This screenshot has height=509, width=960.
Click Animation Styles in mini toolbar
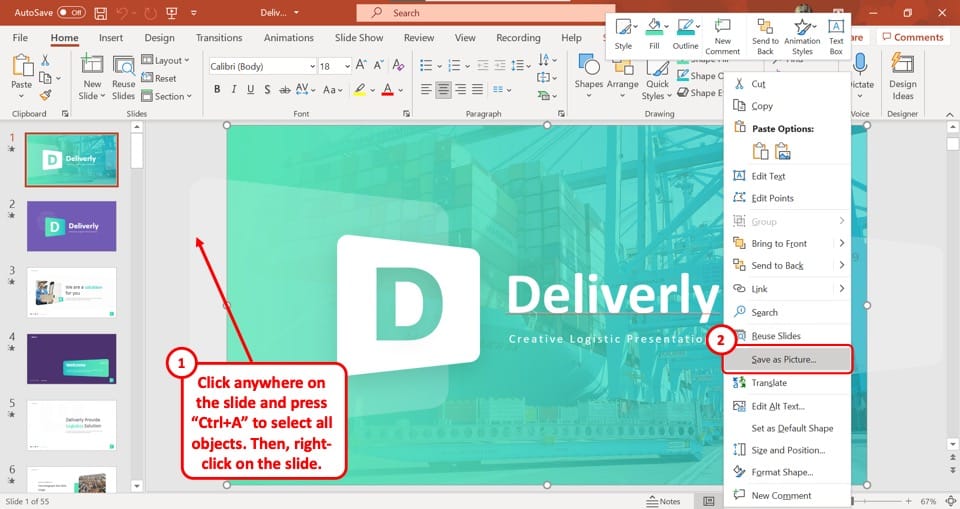(x=802, y=37)
